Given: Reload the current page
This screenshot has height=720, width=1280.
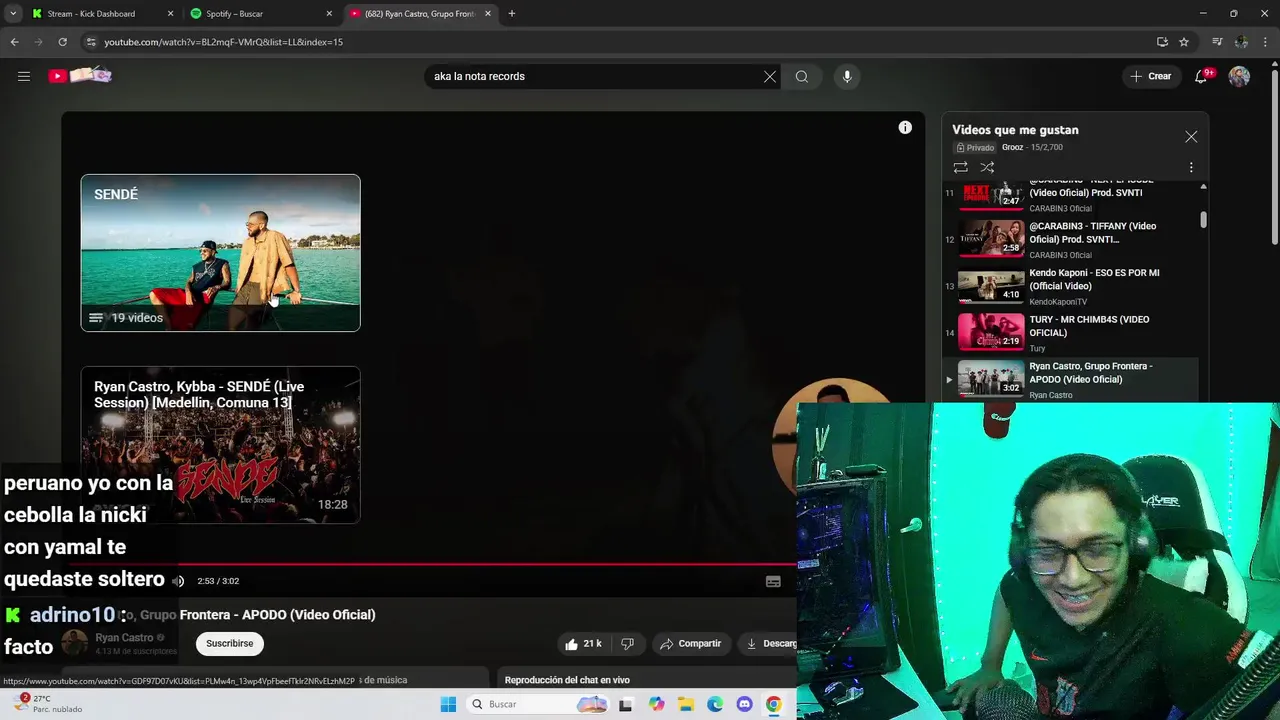Looking at the screenshot, I should tap(62, 42).
